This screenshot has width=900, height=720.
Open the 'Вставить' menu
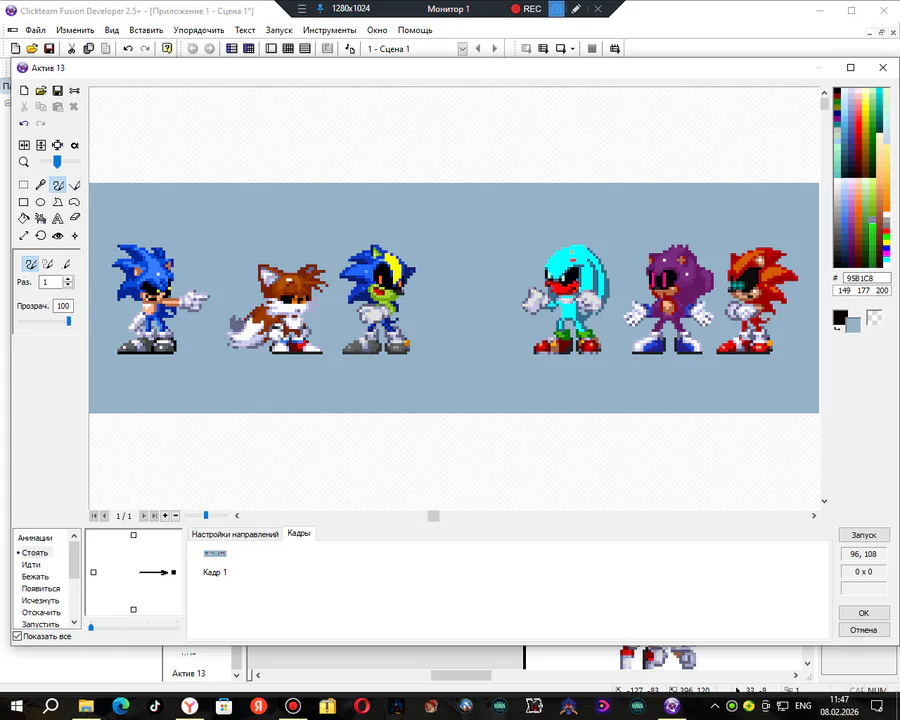tap(146, 30)
